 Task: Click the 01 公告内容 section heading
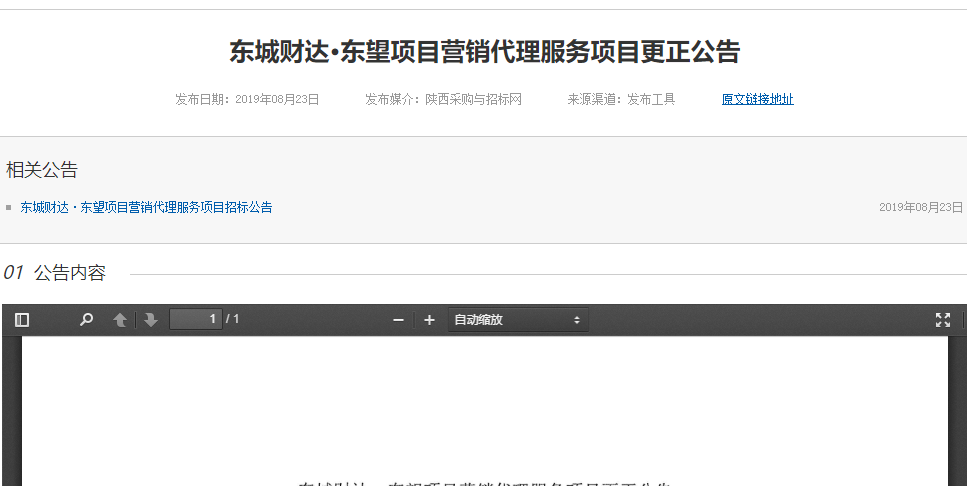pyautogui.click(x=55, y=273)
